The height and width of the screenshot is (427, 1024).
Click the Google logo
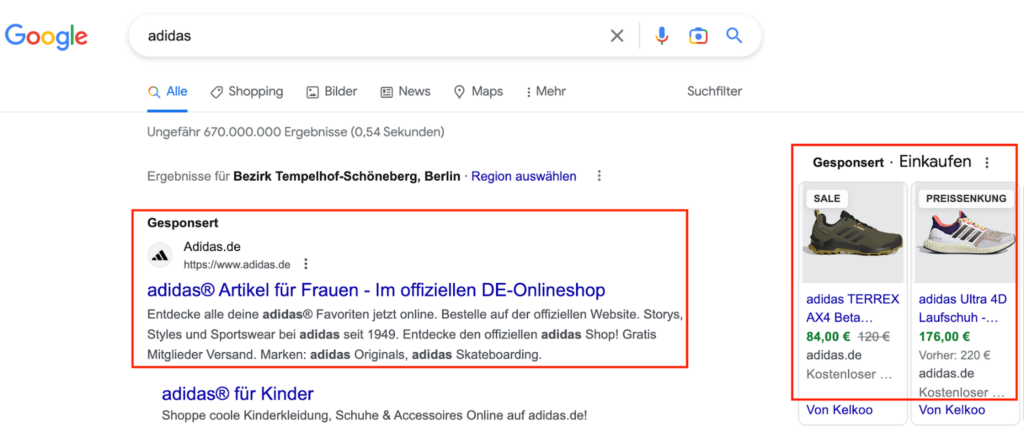click(x=46, y=36)
